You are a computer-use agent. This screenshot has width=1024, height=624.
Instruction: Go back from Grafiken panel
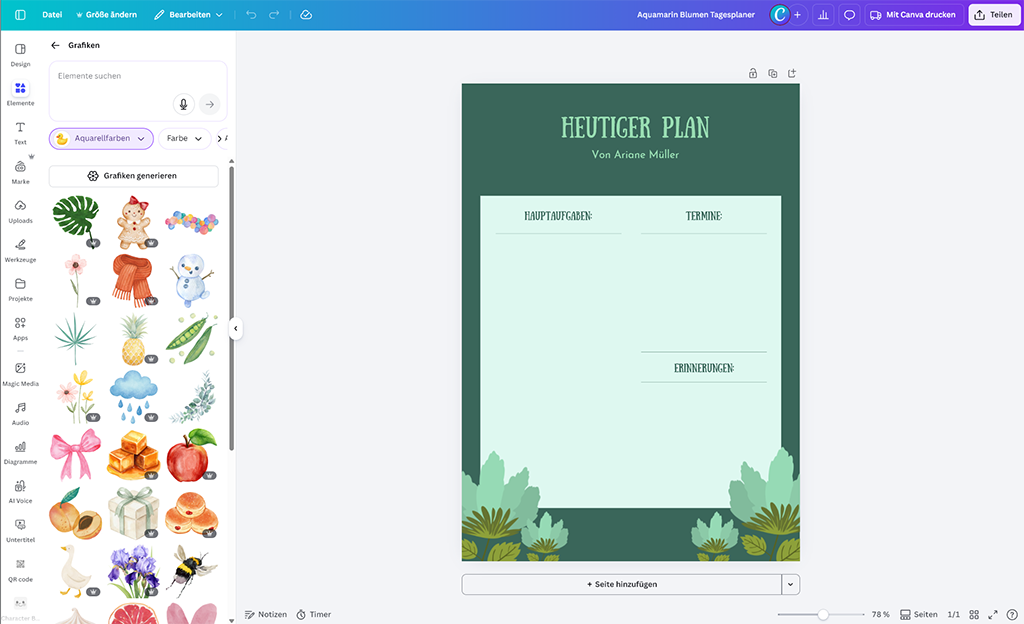[56, 45]
